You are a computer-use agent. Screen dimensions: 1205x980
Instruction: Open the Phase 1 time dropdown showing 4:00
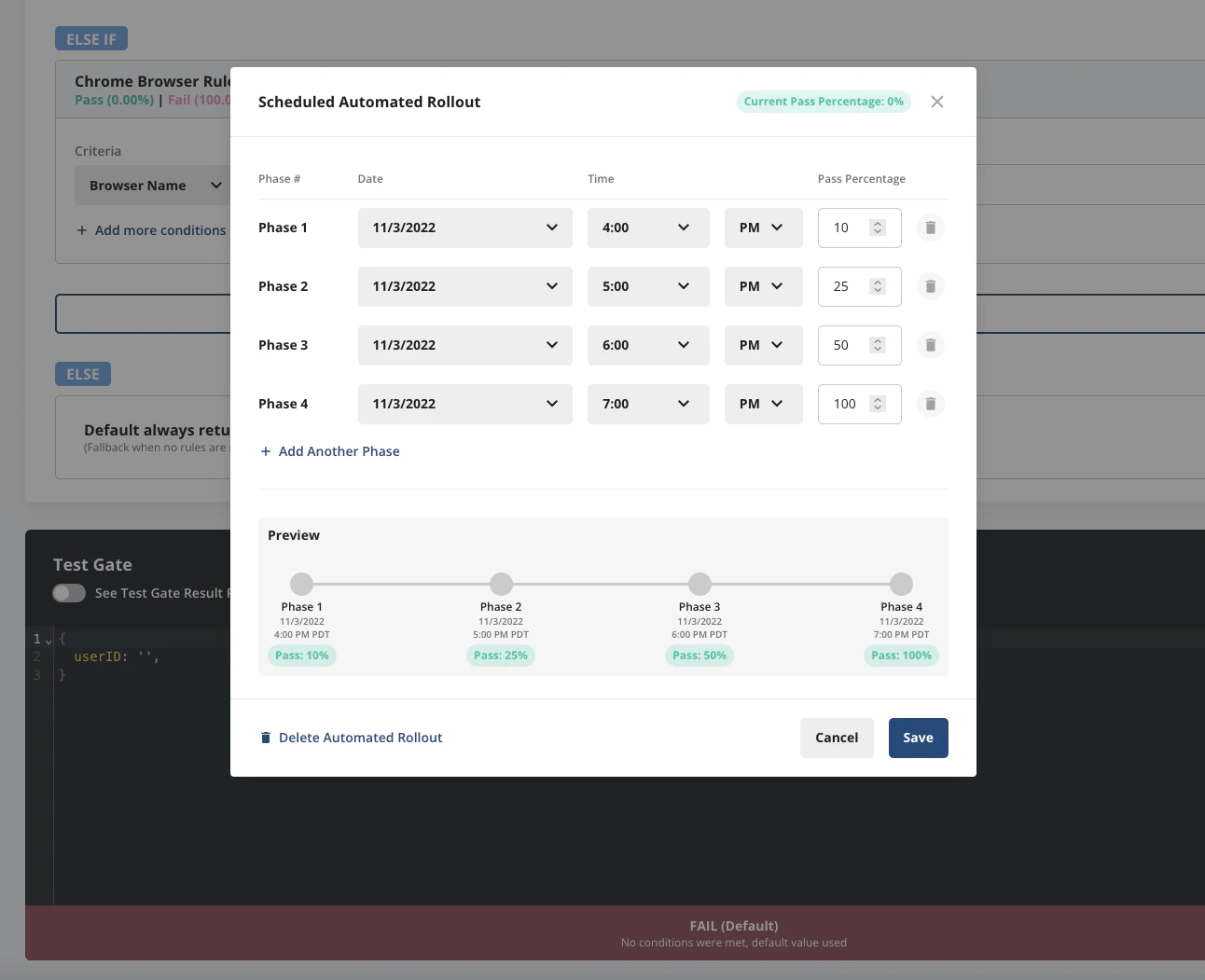pos(648,228)
